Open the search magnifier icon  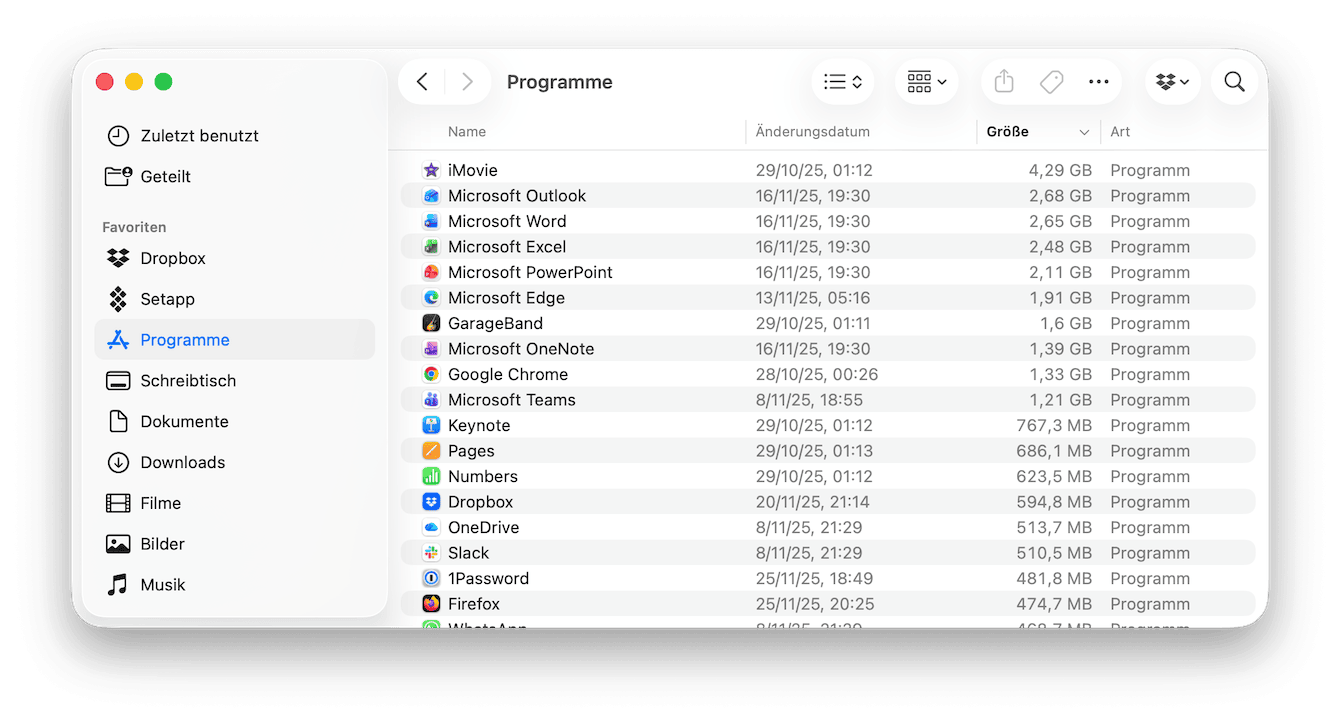pyautogui.click(x=1234, y=82)
